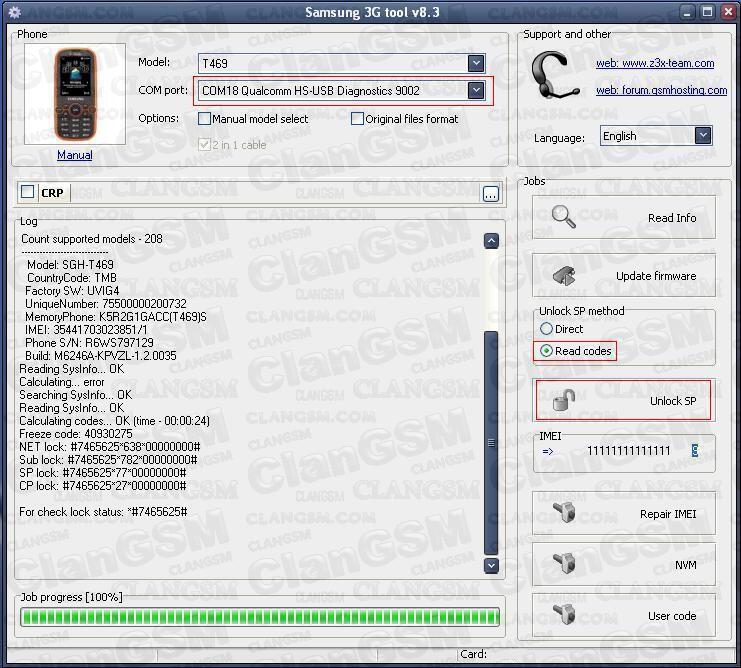Click the log scroll up arrow
Screen dimensions: 741x668
pos(491,241)
